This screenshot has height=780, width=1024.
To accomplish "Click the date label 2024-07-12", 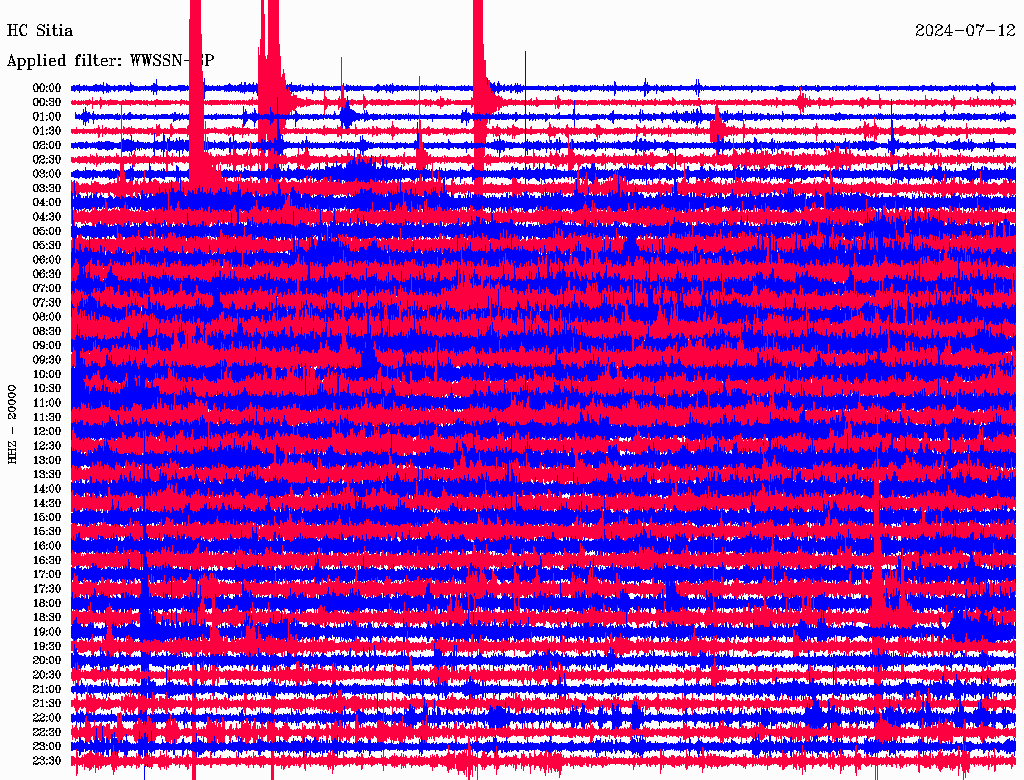I will click(x=965, y=31).
